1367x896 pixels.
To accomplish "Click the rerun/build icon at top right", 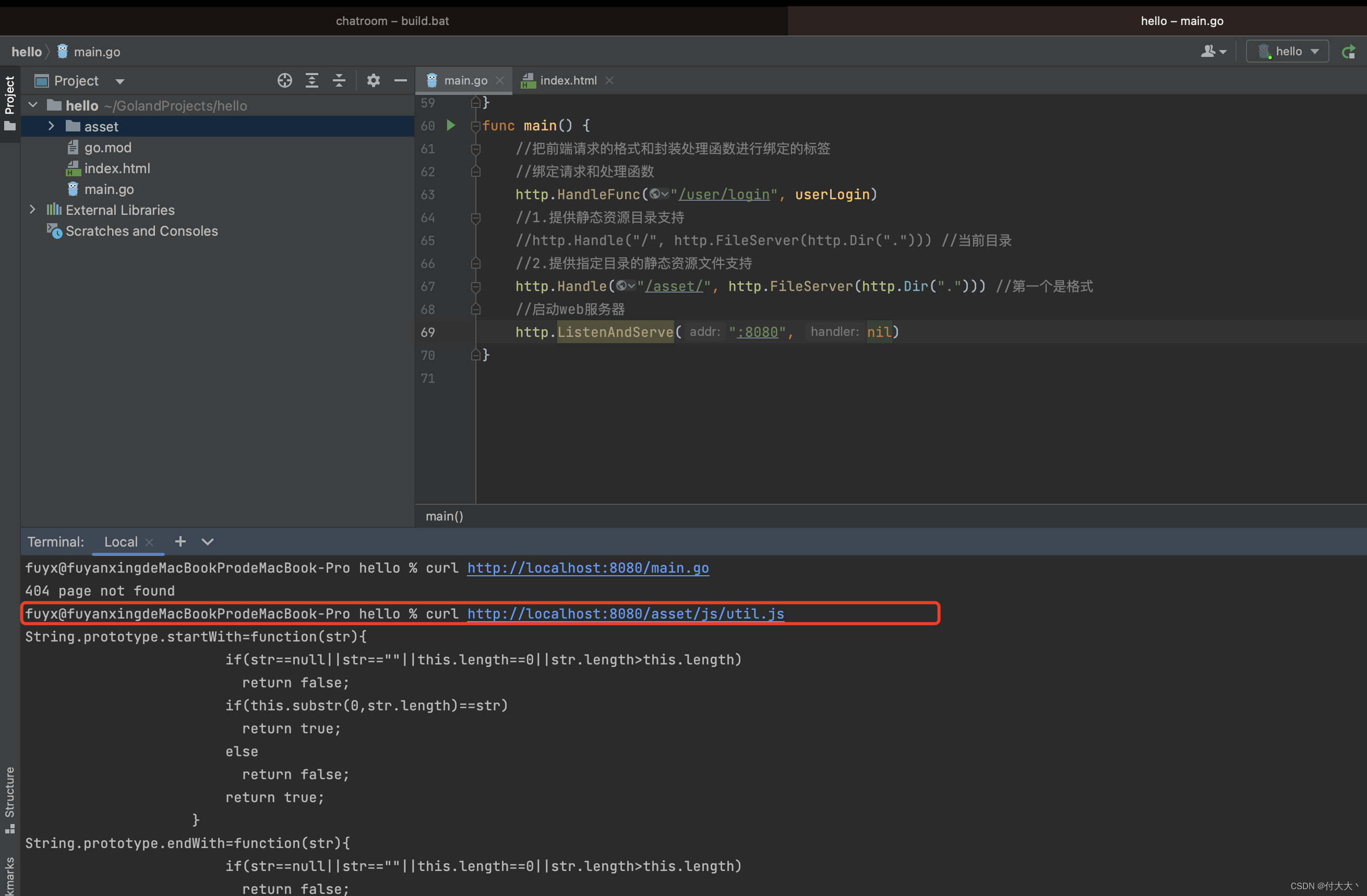I will pyautogui.click(x=1348, y=52).
